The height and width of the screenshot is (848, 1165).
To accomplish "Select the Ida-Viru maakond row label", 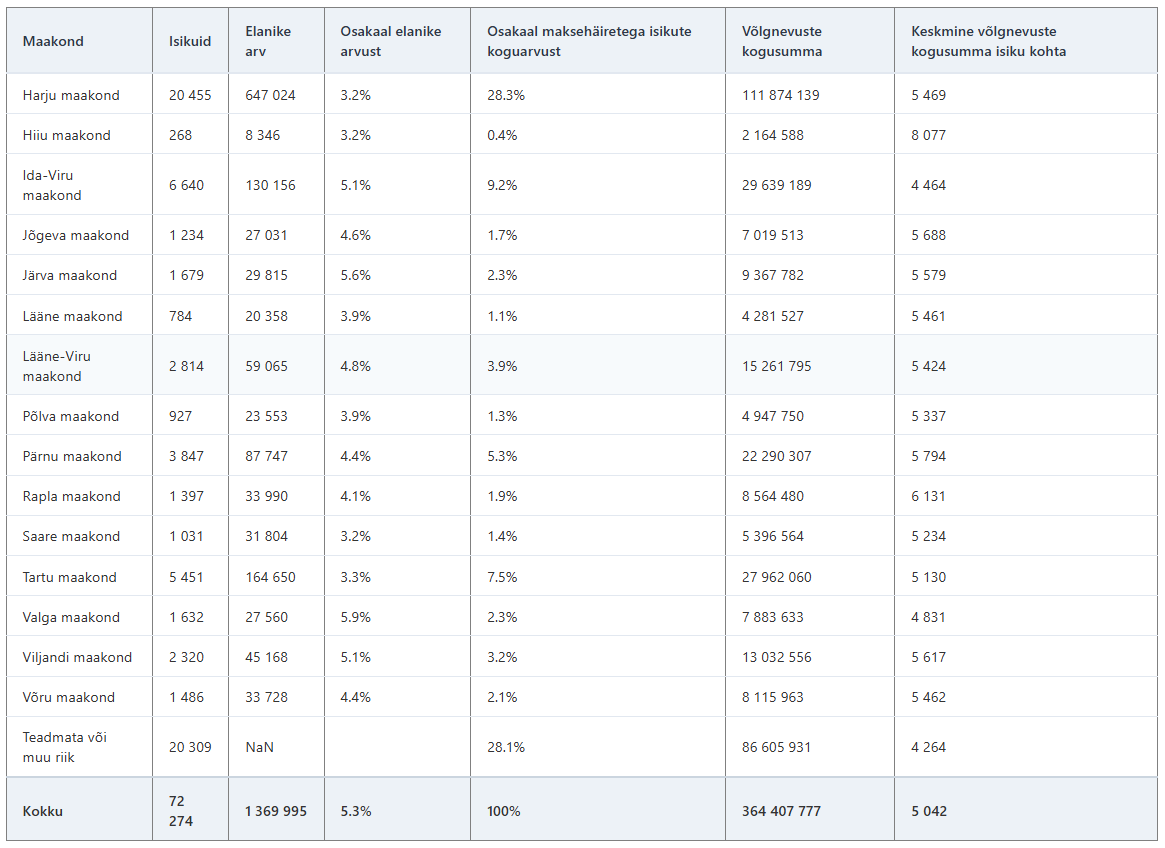I will (52, 185).
